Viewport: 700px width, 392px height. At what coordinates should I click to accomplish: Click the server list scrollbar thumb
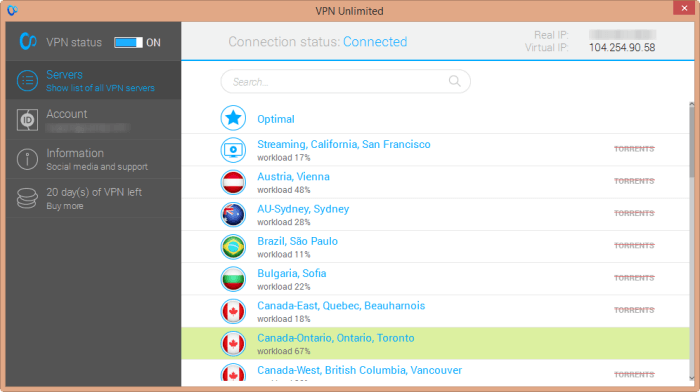692,143
